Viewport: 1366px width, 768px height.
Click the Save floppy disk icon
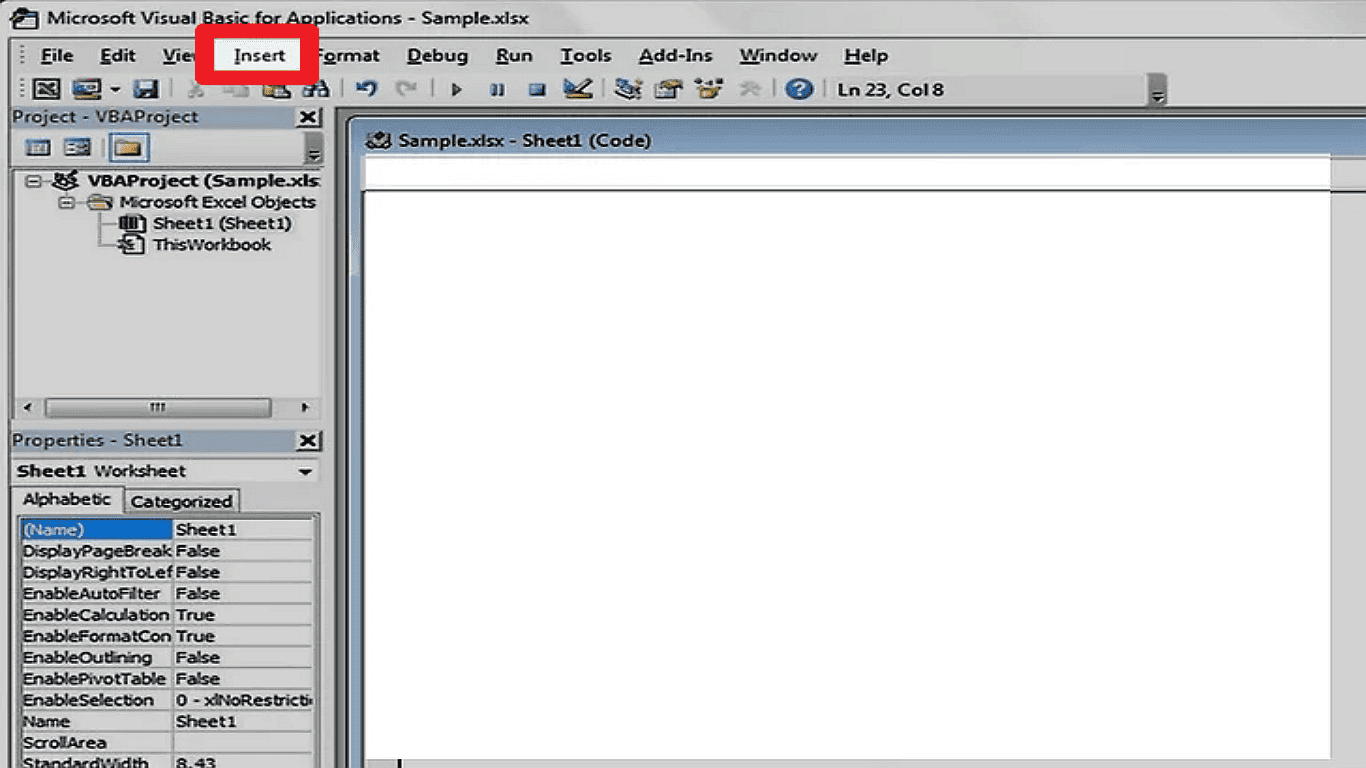tap(146, 89)
